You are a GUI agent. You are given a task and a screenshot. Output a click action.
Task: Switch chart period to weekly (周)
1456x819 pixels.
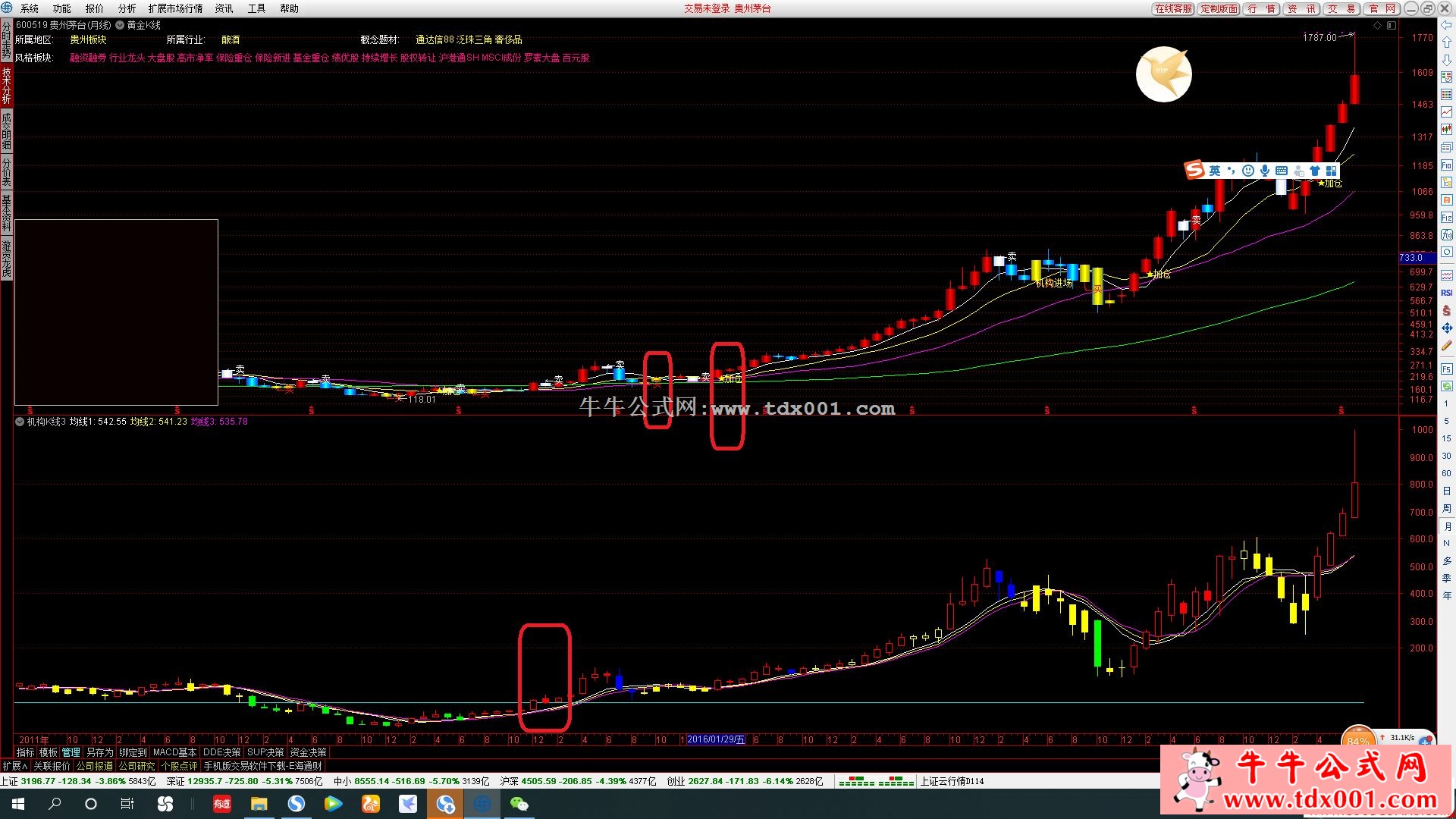[1447, 509]
